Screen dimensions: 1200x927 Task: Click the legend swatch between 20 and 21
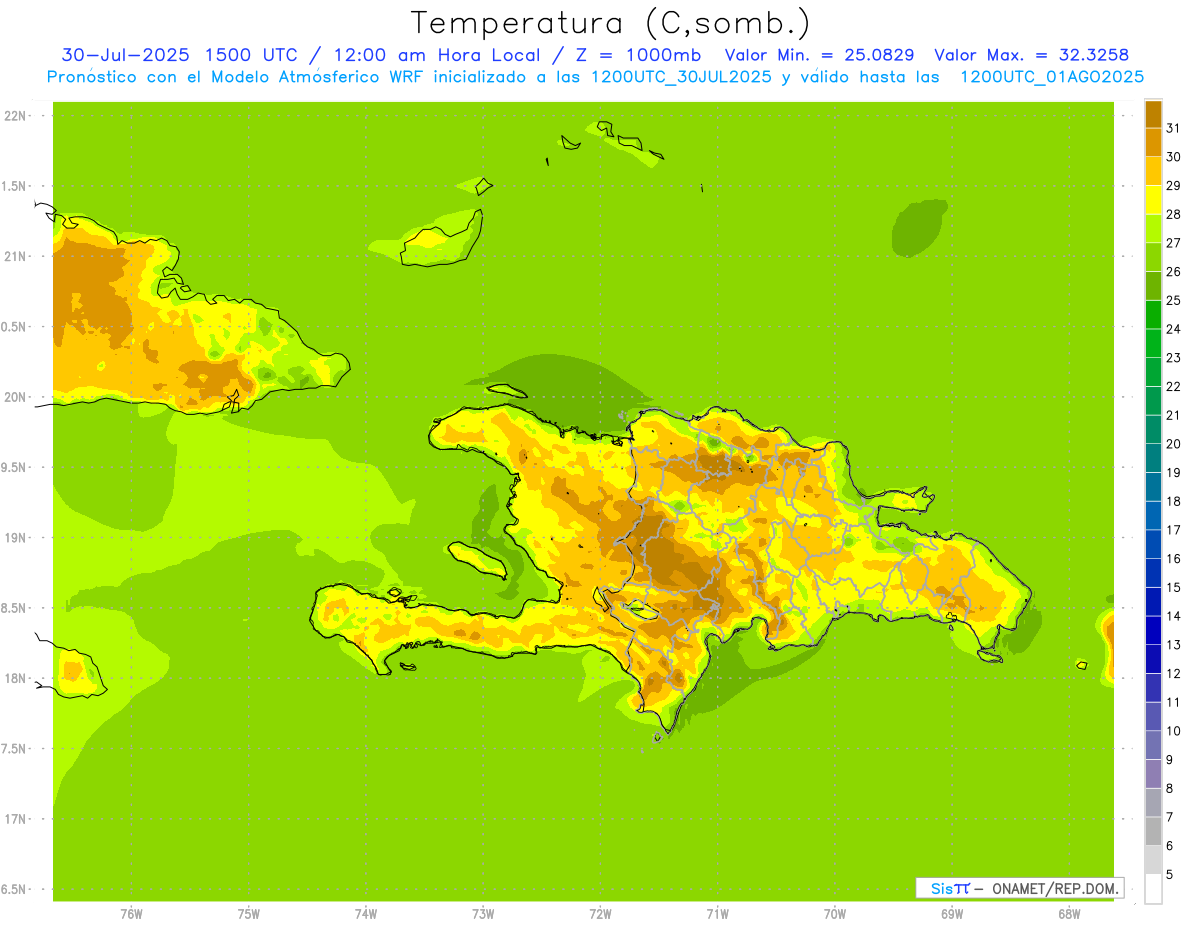coord(1153,429)
